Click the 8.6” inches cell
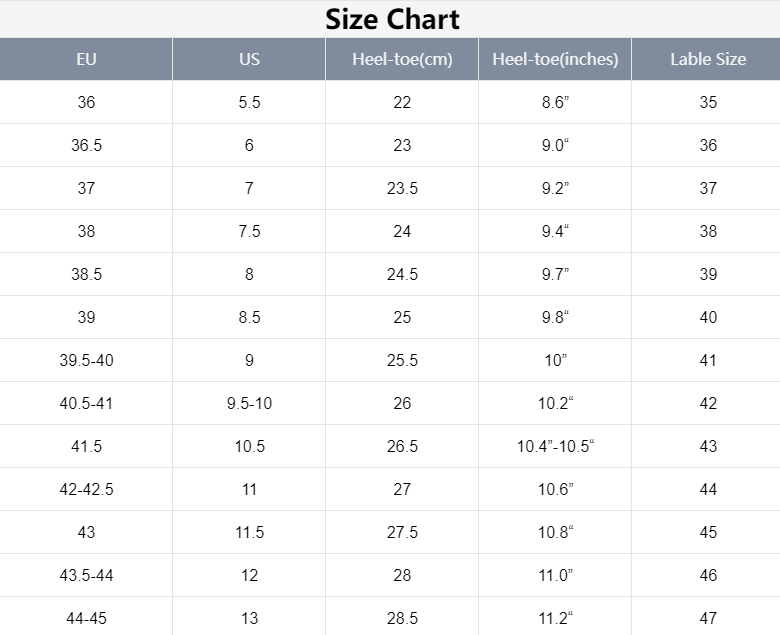Image resolution: width=780 pixels, height=635 pixels. (555, 102)
